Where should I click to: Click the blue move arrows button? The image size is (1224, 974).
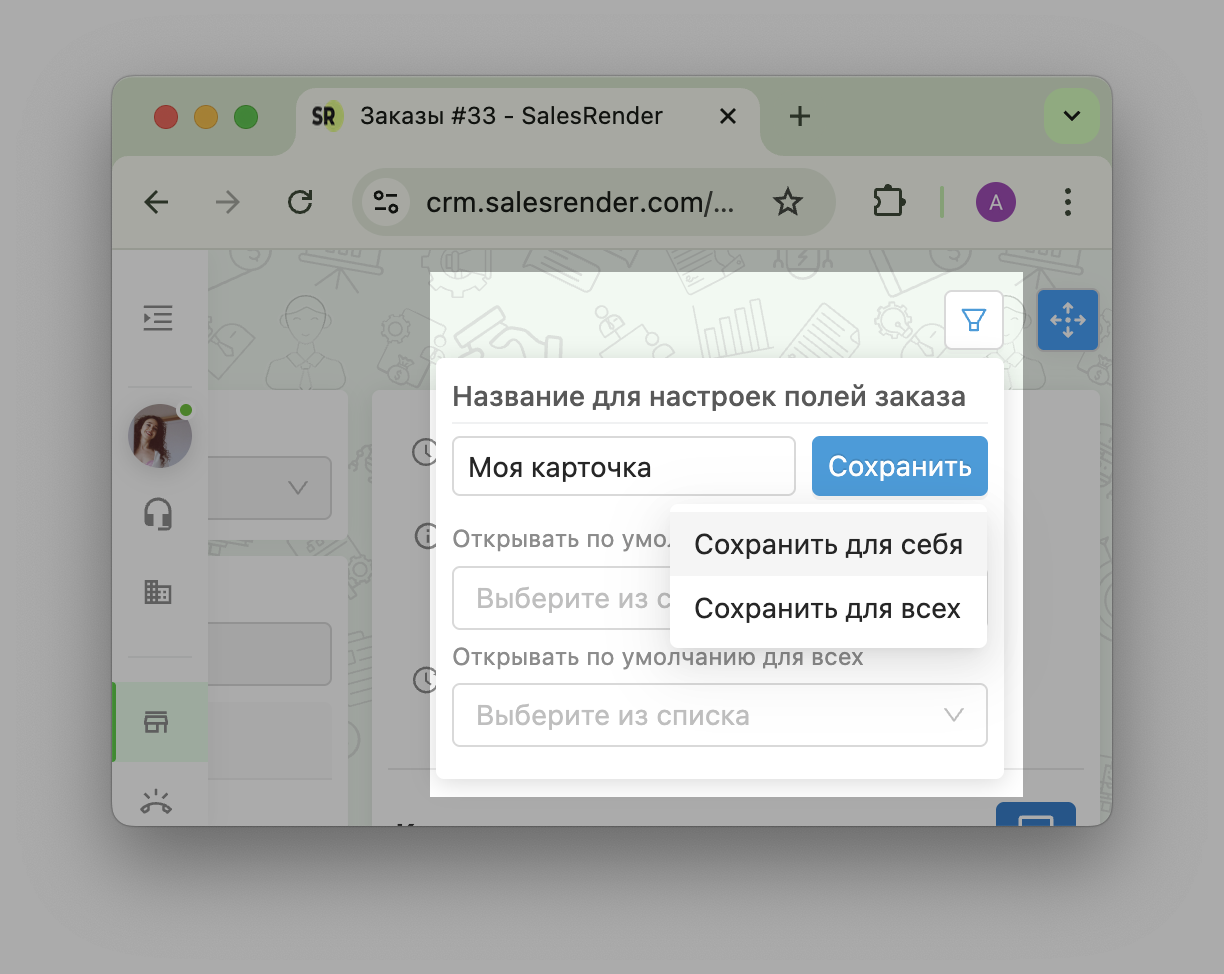click(x=1068, y=320)
